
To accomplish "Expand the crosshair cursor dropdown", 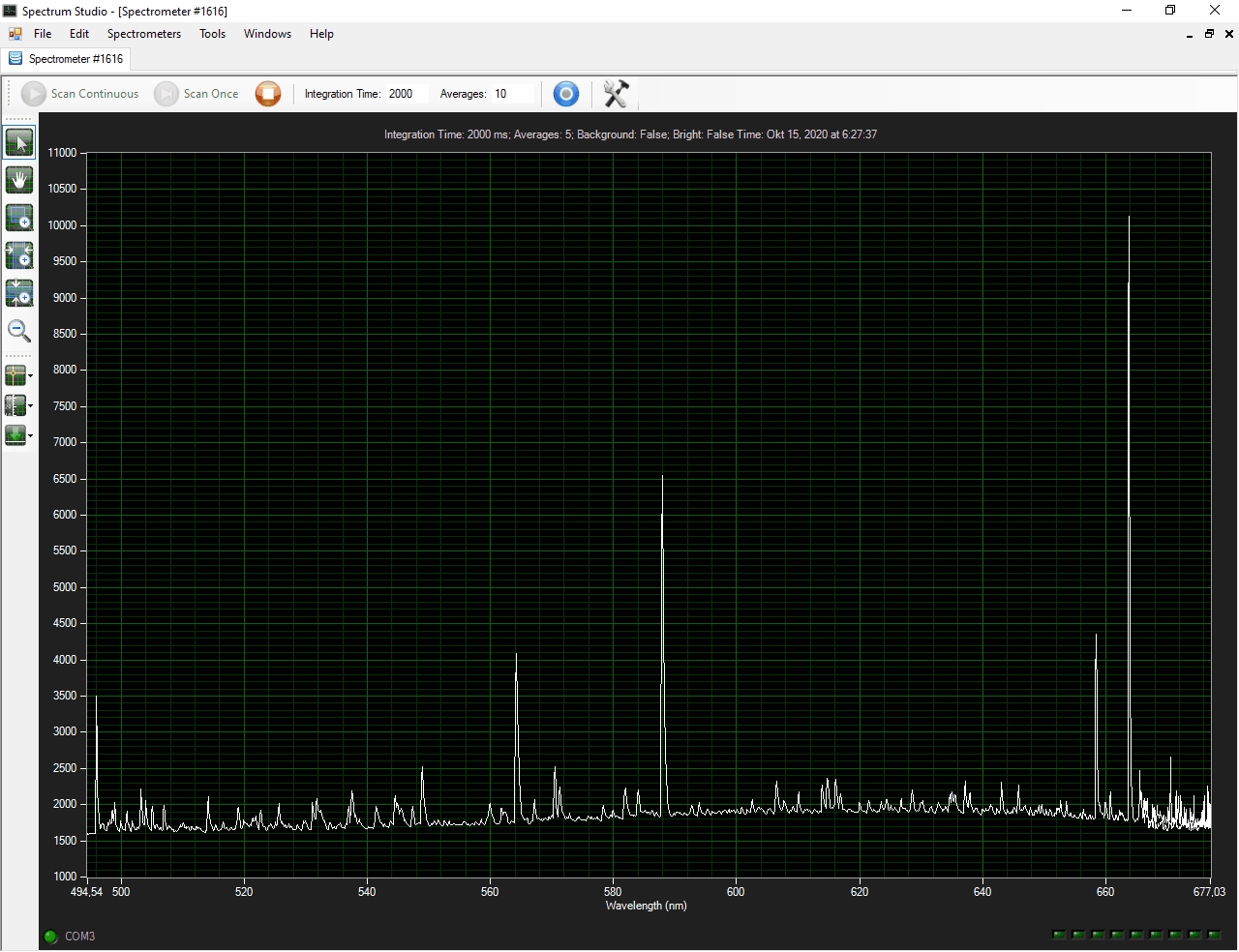I will (x=30, y=375).
